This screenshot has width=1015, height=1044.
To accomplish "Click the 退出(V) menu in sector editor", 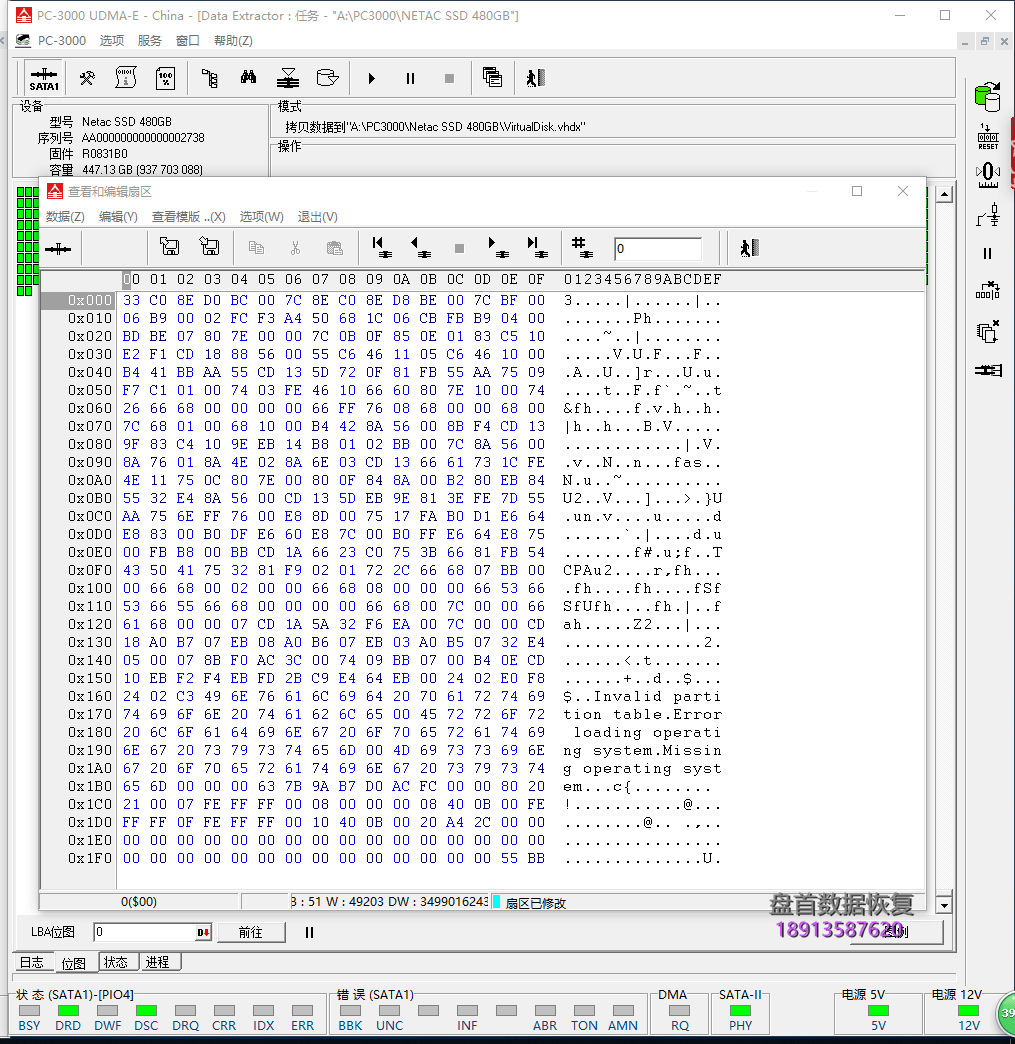I will click(x=317, y=216).
